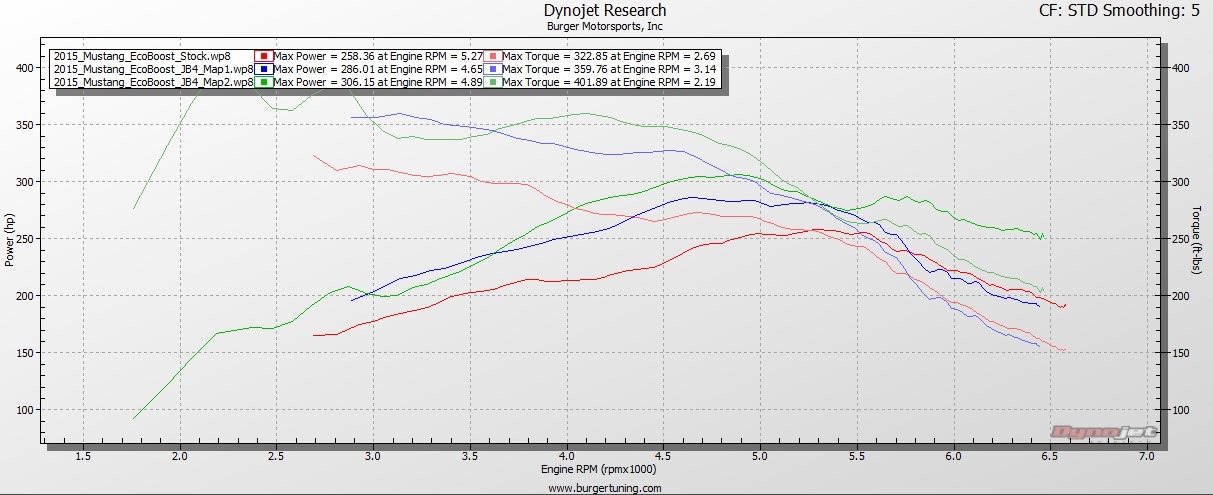Click the green JB4 Map2 power swatch

coord(263,82)
